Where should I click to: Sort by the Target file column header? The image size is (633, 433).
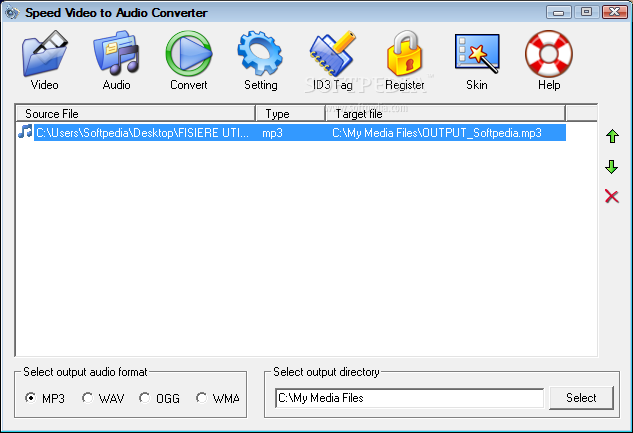[x=446, y=113]
